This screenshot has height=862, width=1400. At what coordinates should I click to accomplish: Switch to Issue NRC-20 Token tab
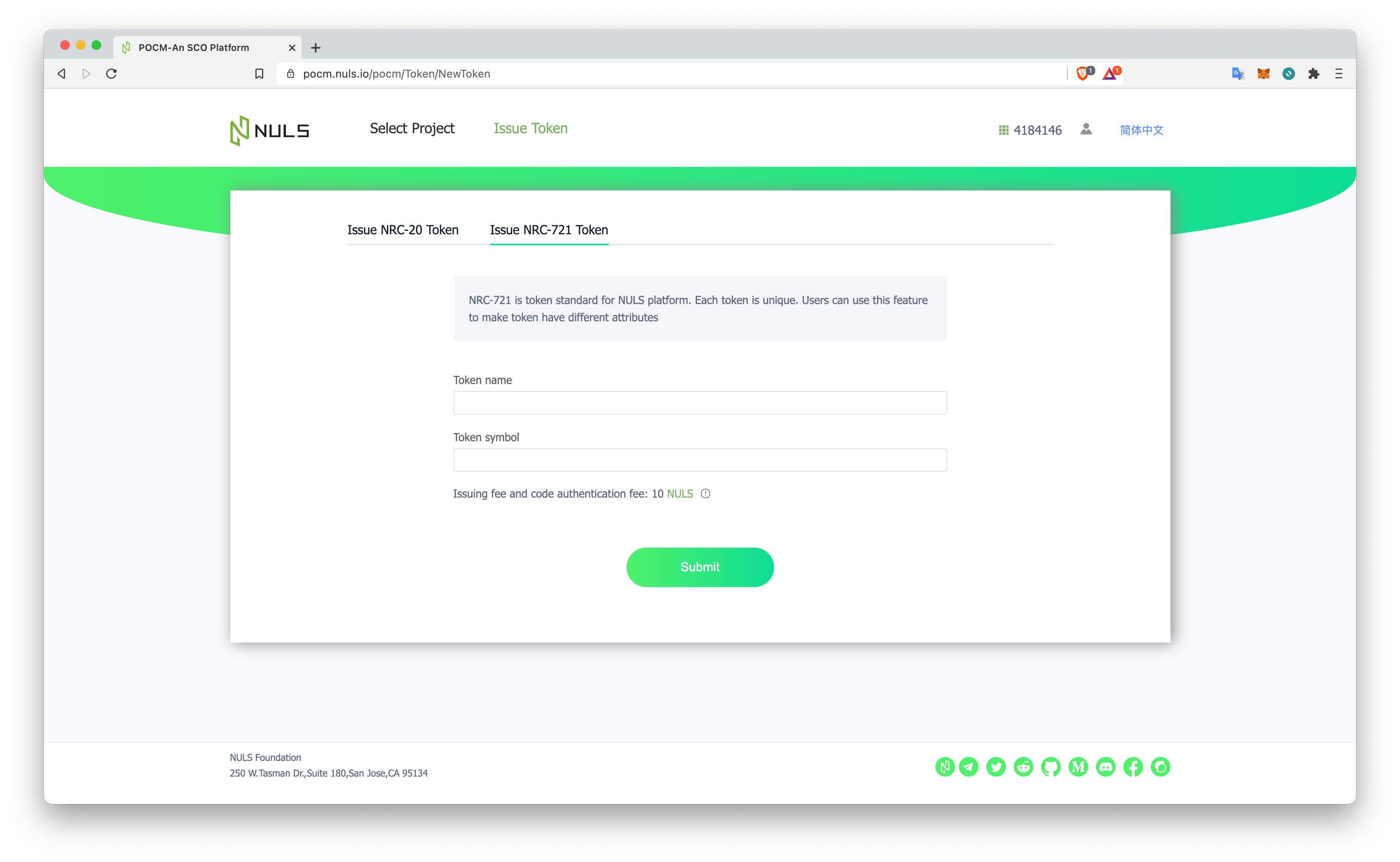tap(403, 230)
